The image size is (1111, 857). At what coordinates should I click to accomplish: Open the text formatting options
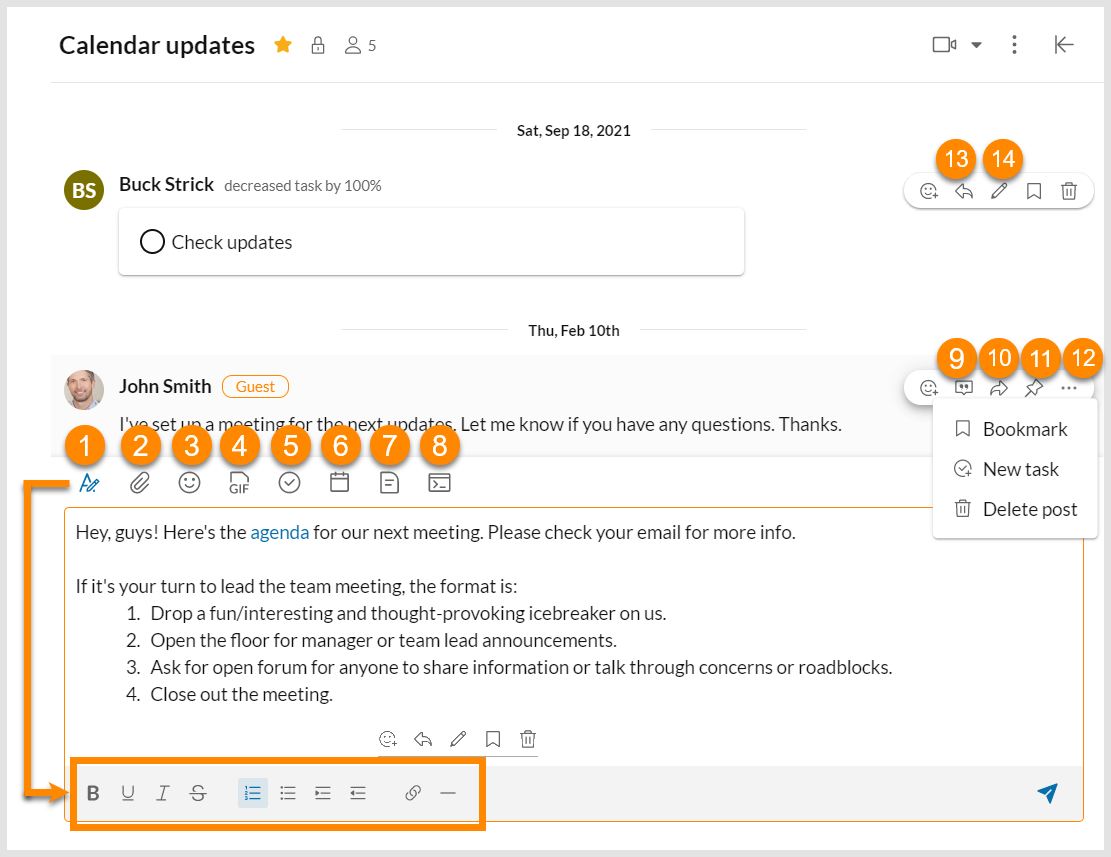pyautogui.click(x=90, y=482)
